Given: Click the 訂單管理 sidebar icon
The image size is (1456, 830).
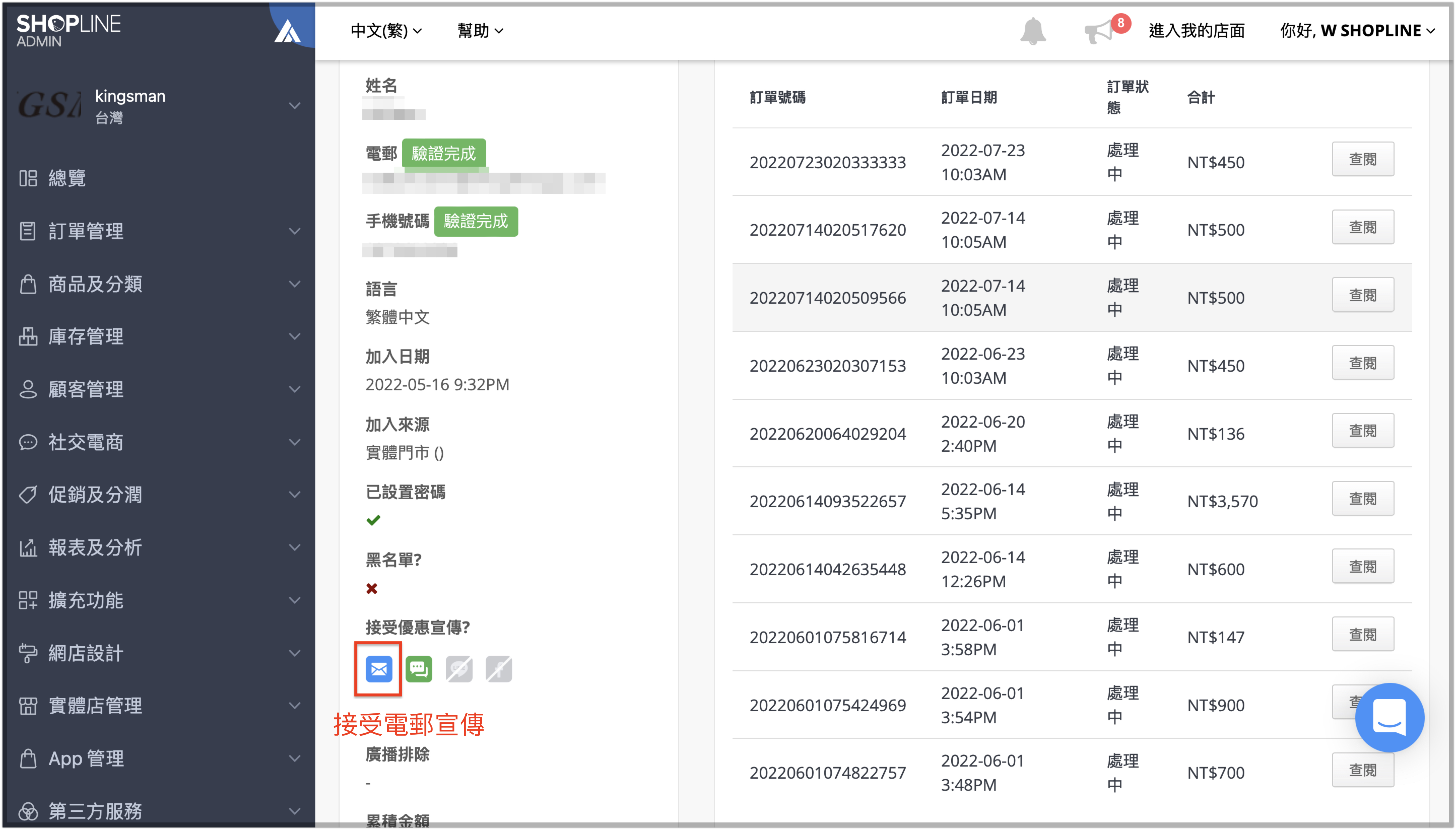Looking at the screenshot, I should coord(27,231).
